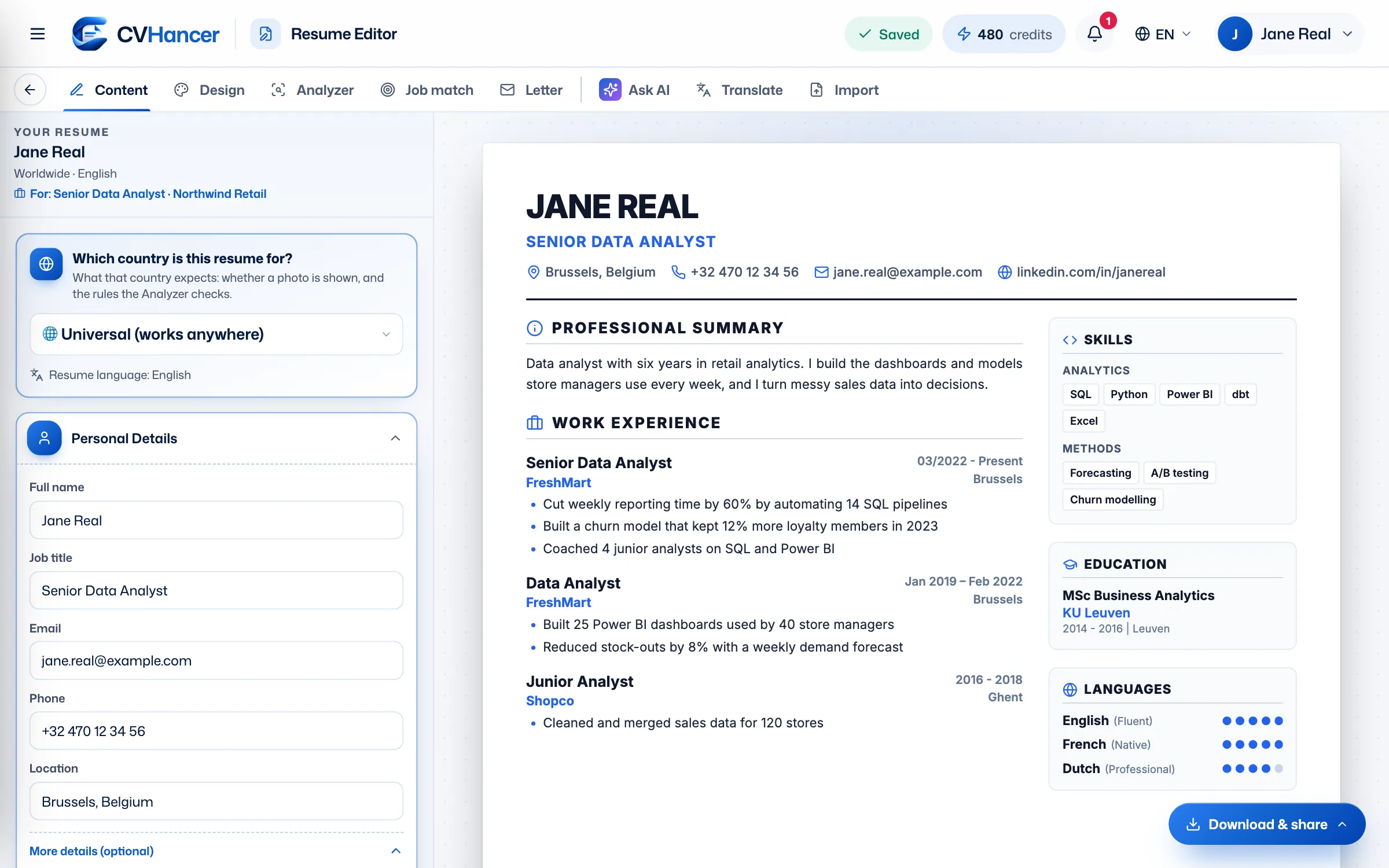This screenshot has height=868, width=1389.
Task: Click the KU Leuven education entry
Action: coord(1096,612)
